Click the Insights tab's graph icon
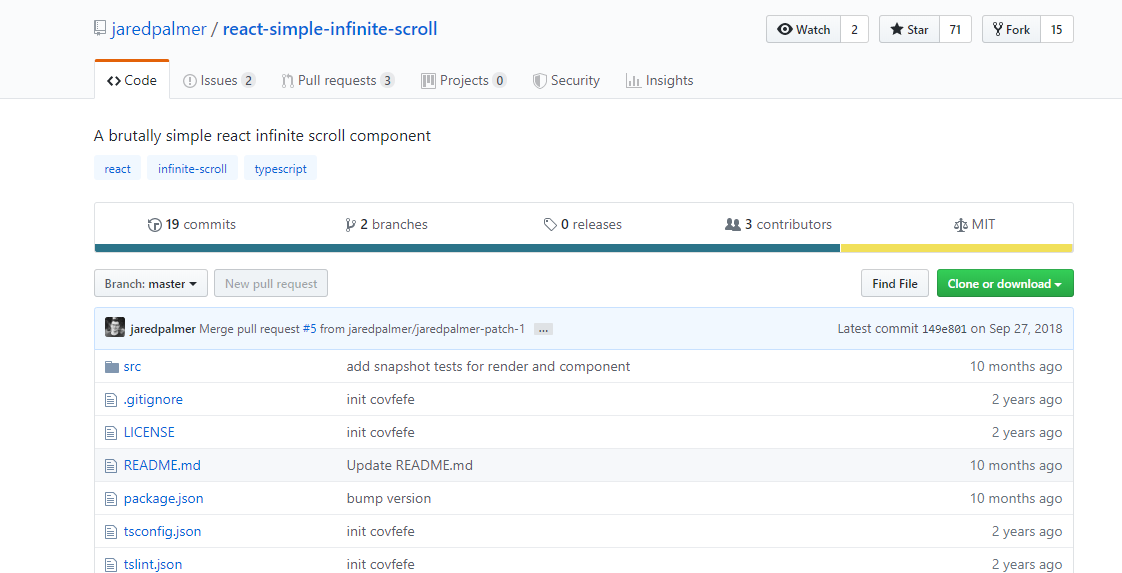The width and height of the screenshot is (1122, 573). 633,81
